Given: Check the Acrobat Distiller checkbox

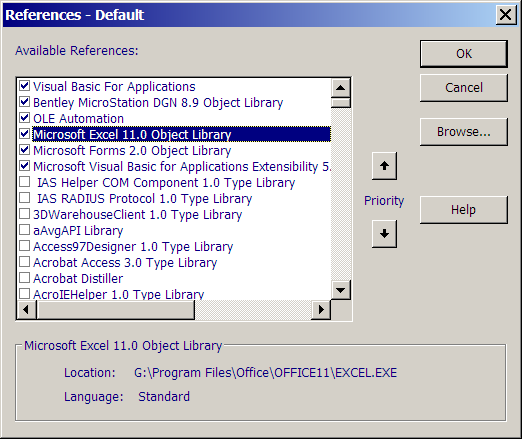Looking at the screenshot, I should pos(24,278).
